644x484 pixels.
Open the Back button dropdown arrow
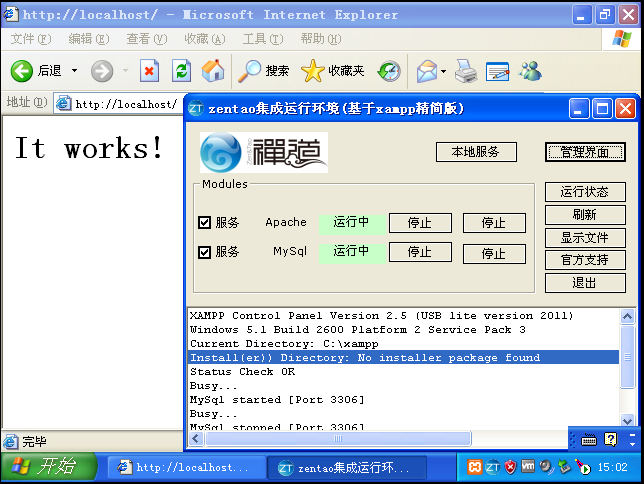click(x=74, y=71)
